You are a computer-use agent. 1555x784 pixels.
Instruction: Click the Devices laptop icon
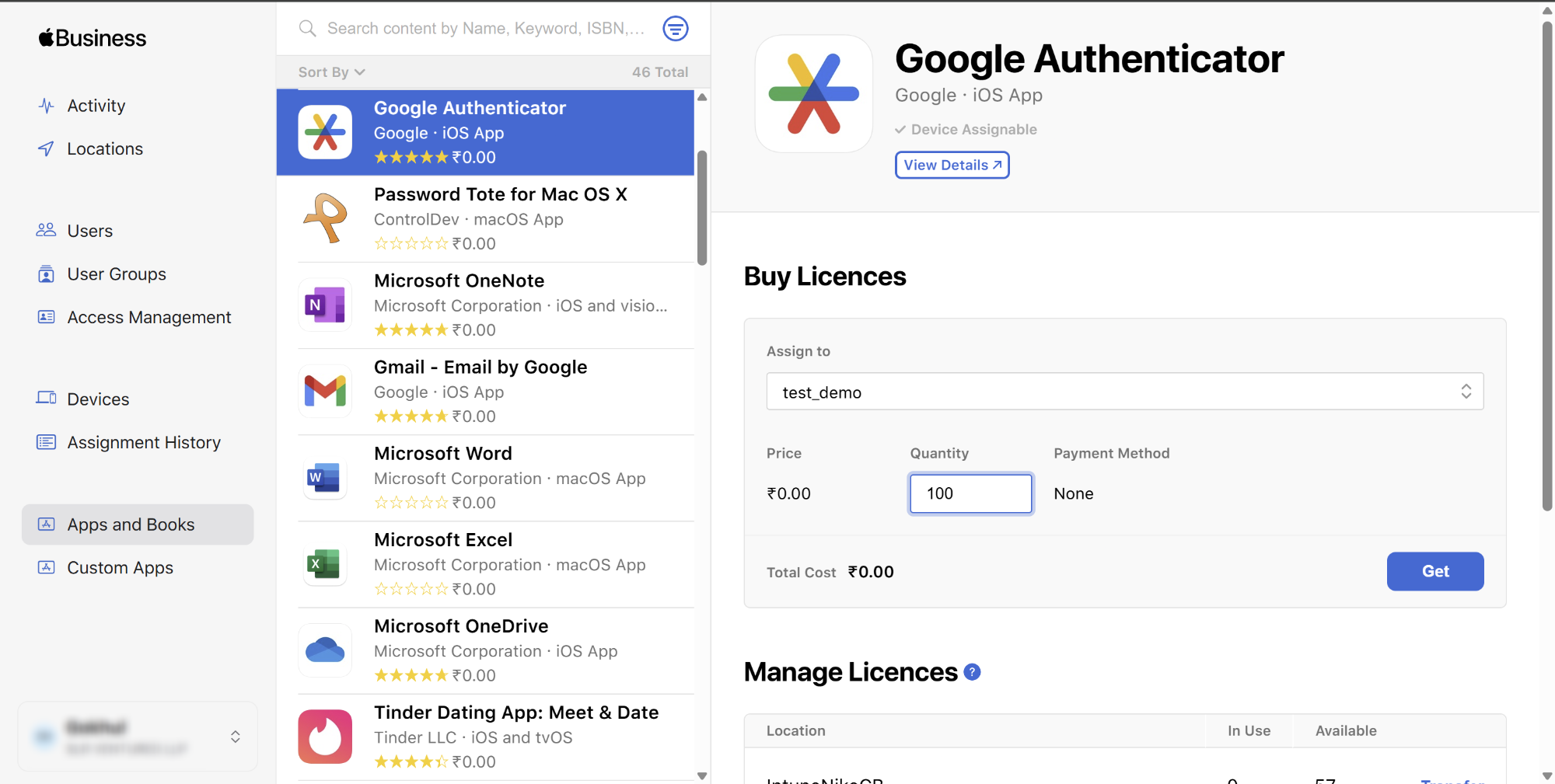tap(47, 398)
